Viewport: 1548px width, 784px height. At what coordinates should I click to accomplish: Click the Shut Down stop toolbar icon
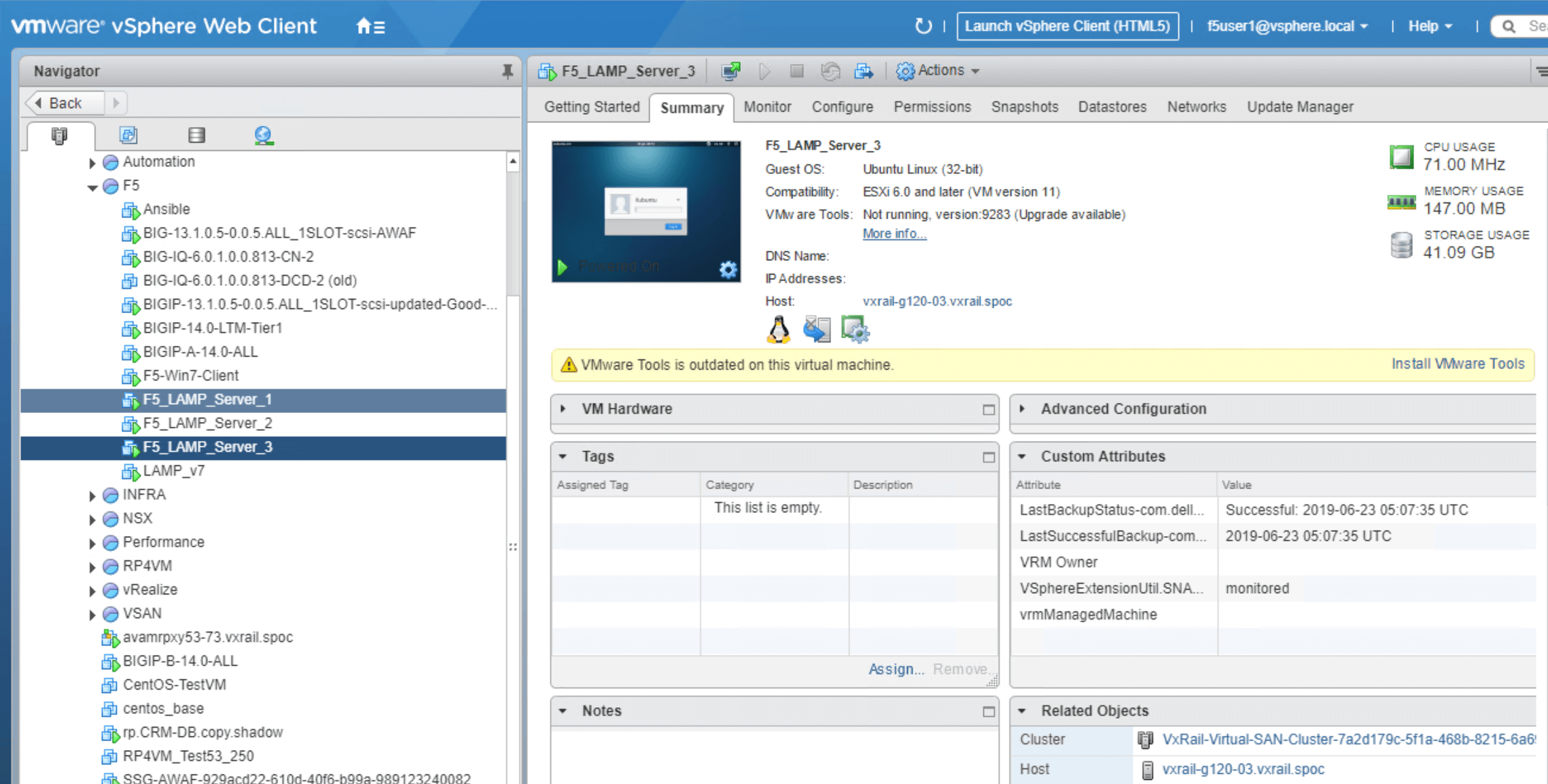(796, 71)
